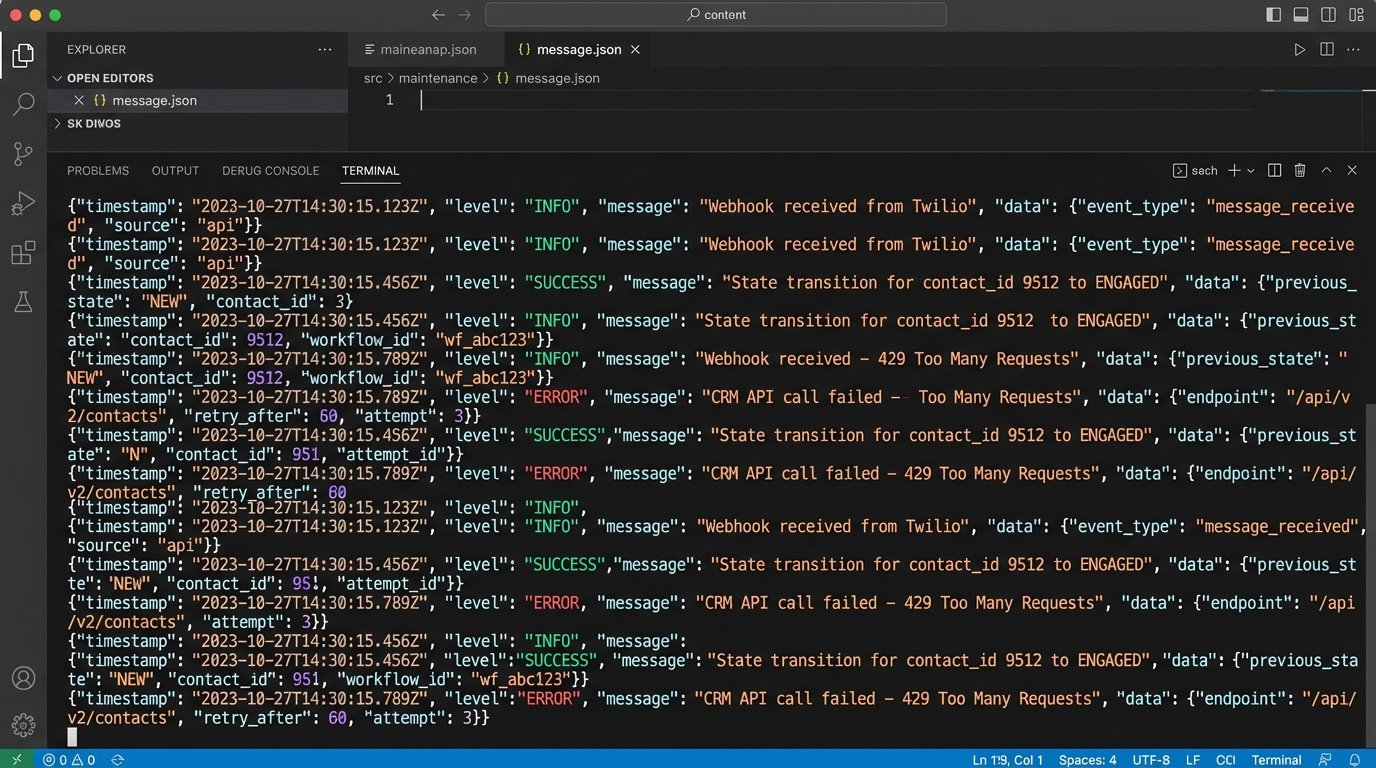Open the Testing flask icon view
This screenshot has width=1376, height=768.
click(x=23, y=302)
